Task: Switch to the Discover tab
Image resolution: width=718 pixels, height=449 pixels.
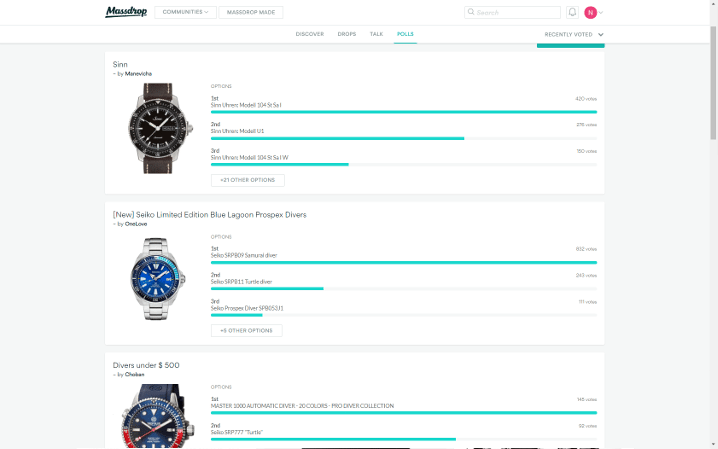Action: [x=310, y=34]
